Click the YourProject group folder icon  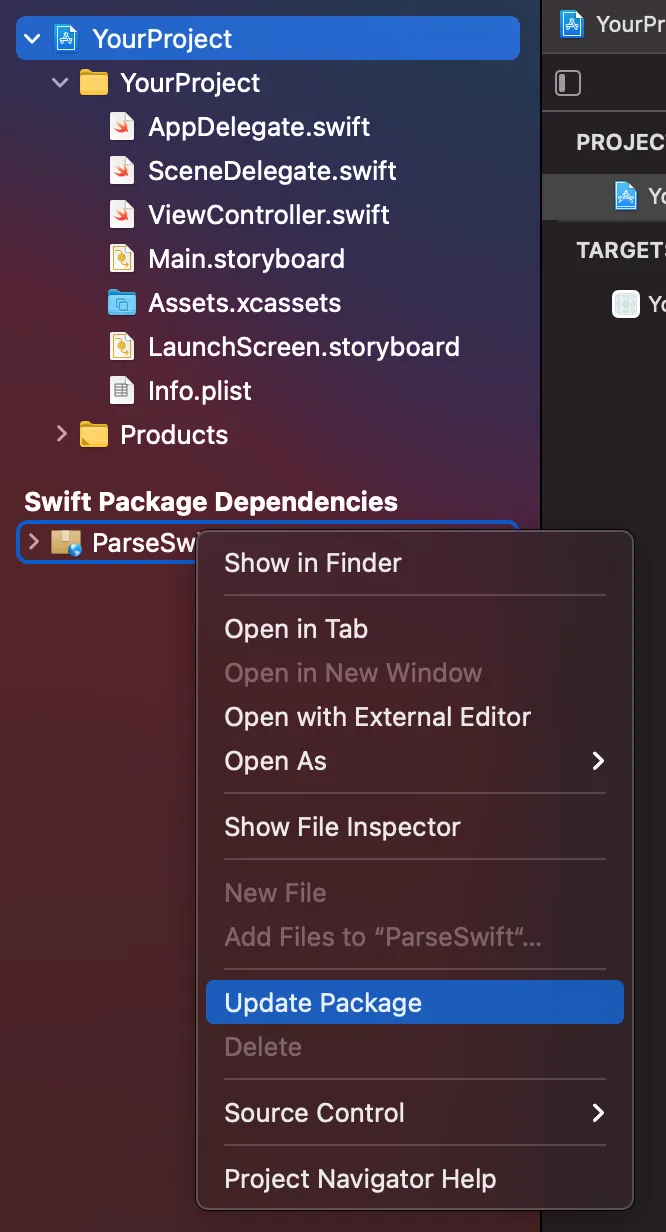click(94, 83)
